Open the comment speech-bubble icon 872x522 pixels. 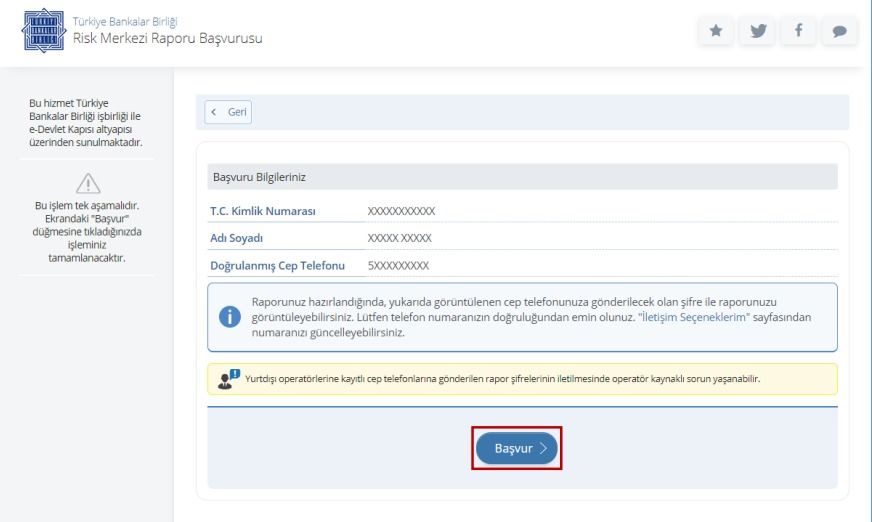839,30
